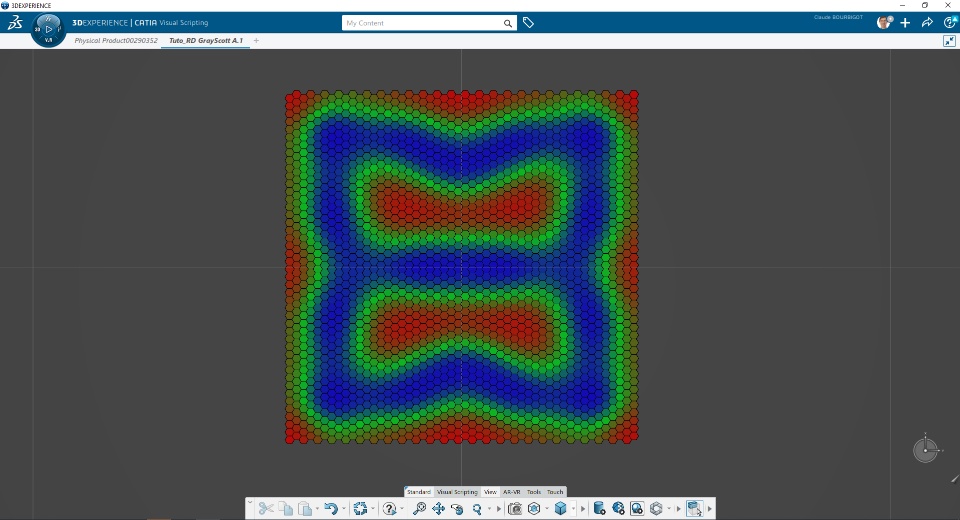This screenshot has width=960, height=520.
Task: Select the Fit All In magnifier icon
Action: pos(419,508)
